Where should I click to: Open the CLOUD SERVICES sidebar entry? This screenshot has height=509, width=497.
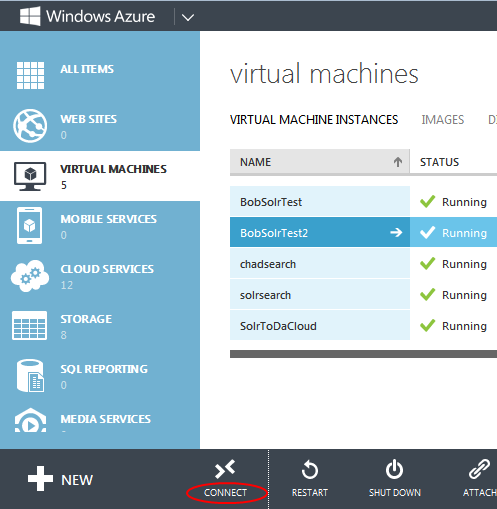coord(100,276)
